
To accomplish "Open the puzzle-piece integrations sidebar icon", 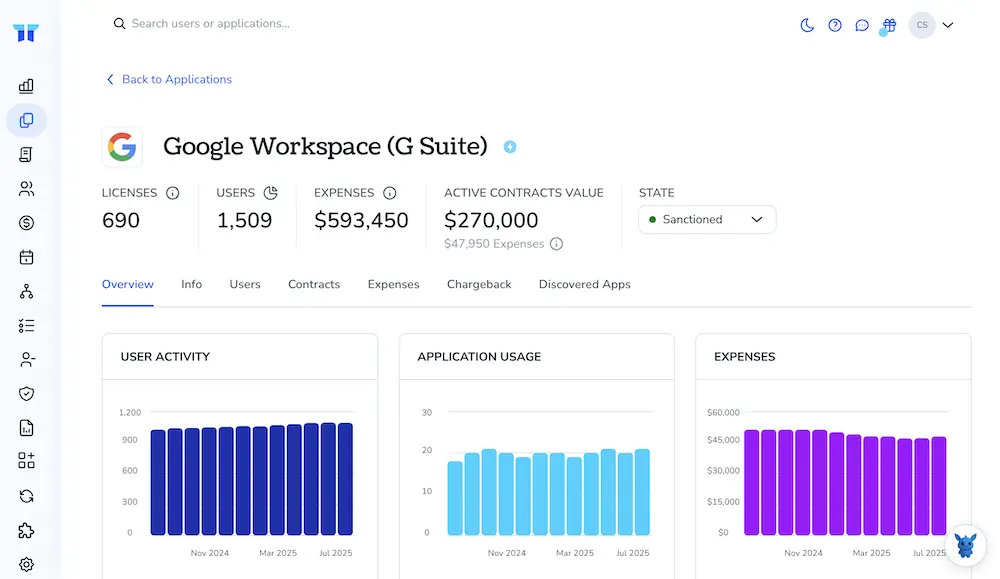I will [26, 531].
